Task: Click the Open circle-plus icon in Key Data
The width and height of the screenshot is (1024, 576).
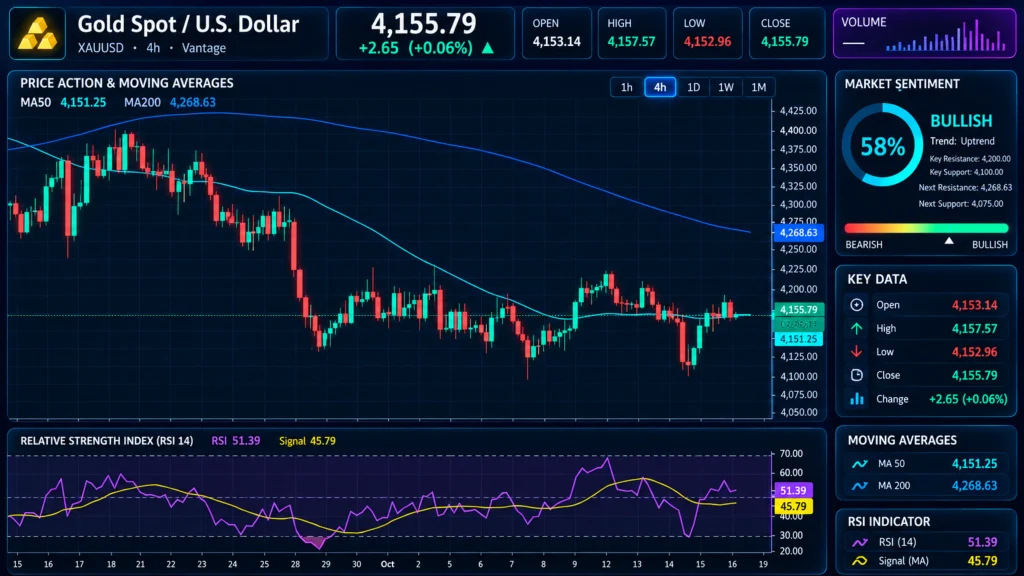Action: [856, 304]
